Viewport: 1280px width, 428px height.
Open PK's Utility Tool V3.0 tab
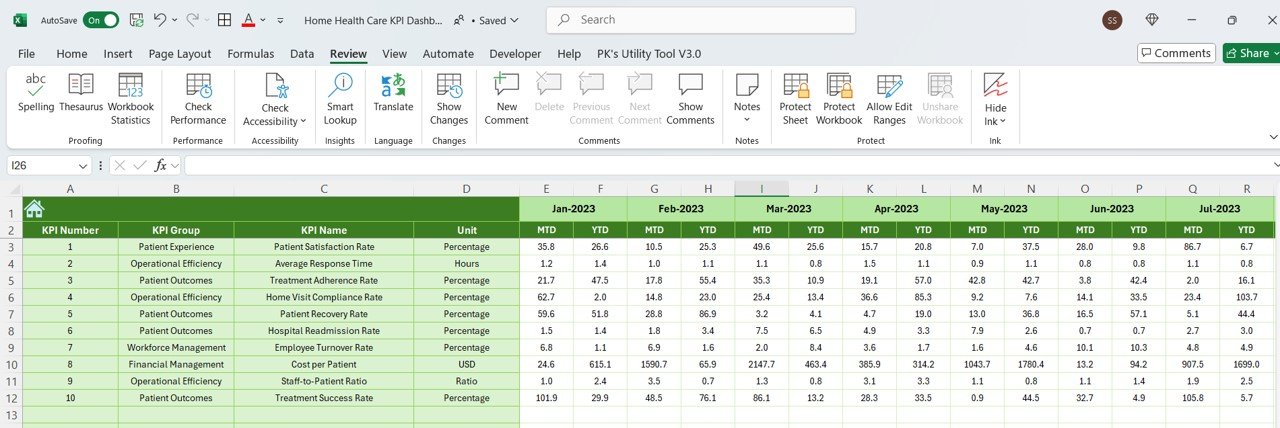(649, 54)
